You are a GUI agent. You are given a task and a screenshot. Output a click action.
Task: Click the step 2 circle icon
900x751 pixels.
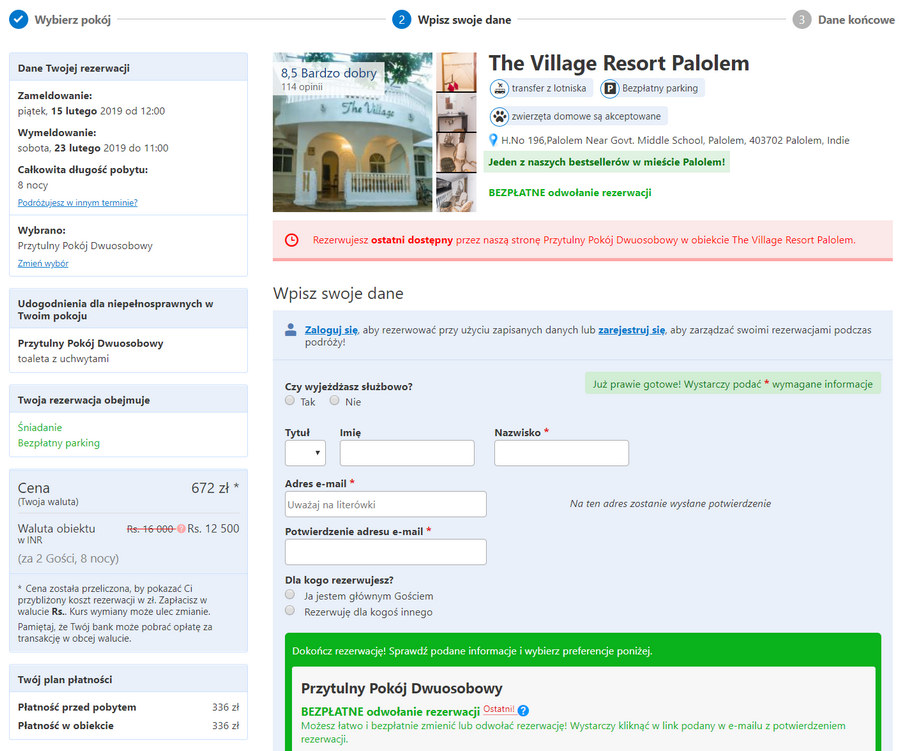click(x=401, y=20)
